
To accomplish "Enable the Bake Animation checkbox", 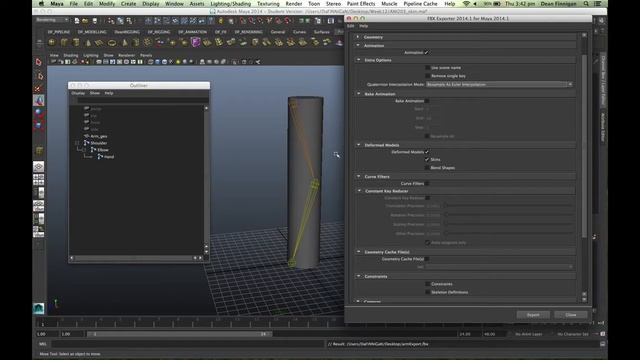I will pyautogui.click(x=427, y=101).
